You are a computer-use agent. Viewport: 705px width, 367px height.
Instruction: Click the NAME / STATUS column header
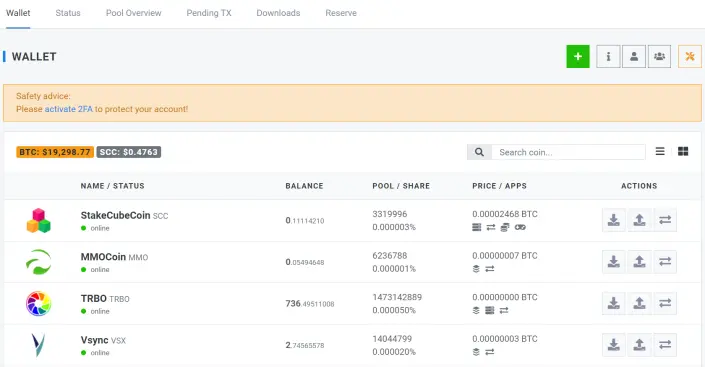112,186
